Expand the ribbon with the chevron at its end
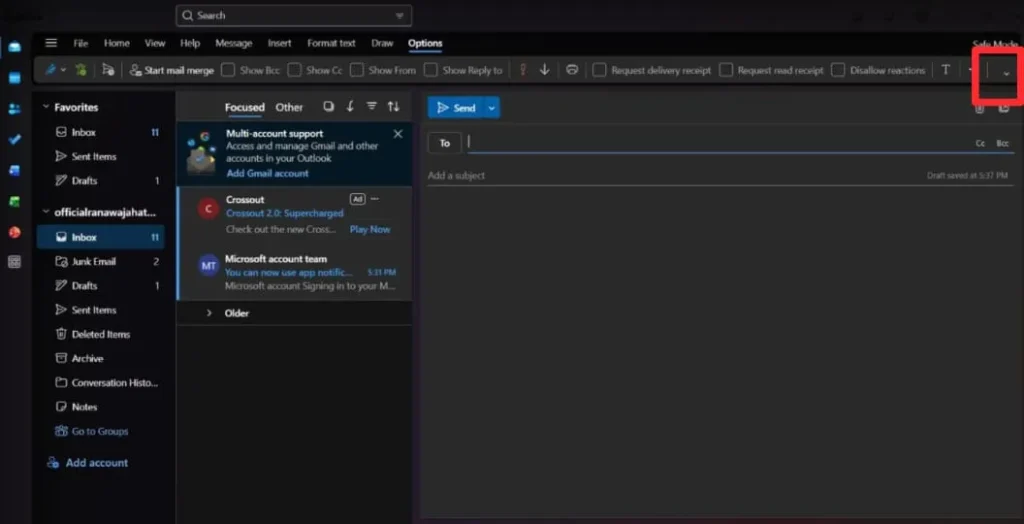Image resolution: width=1024 pixels, height=524 pixels. [x=1006, y=73]
